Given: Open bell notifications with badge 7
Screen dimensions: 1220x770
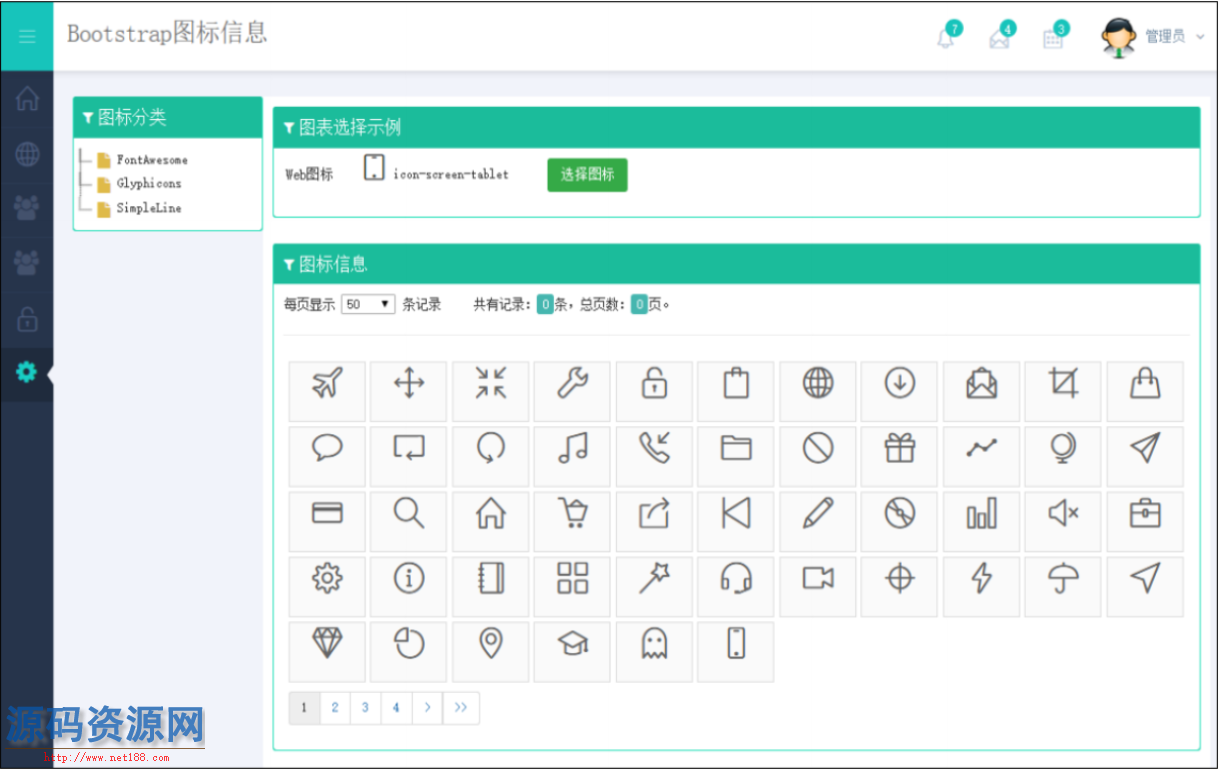Looking at the screenshot, I should click(x=947, y=36).
